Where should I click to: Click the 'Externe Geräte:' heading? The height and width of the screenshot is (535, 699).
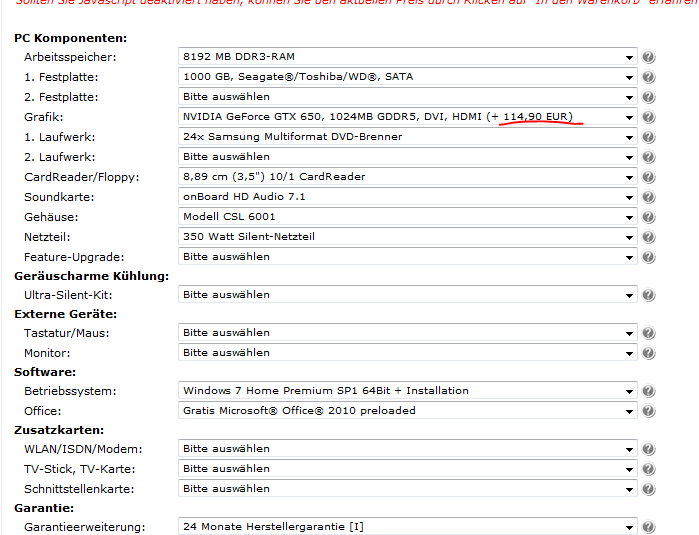click(66, 314)
